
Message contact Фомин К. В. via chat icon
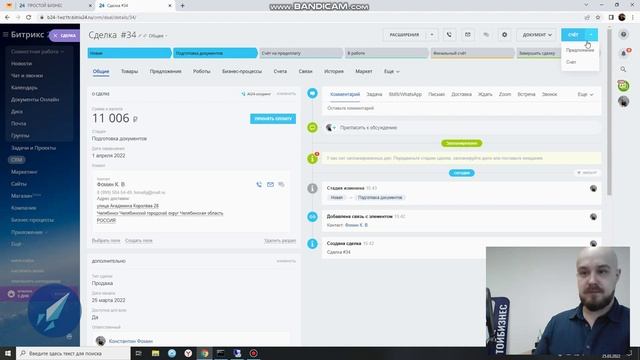[x=281, y=184]
